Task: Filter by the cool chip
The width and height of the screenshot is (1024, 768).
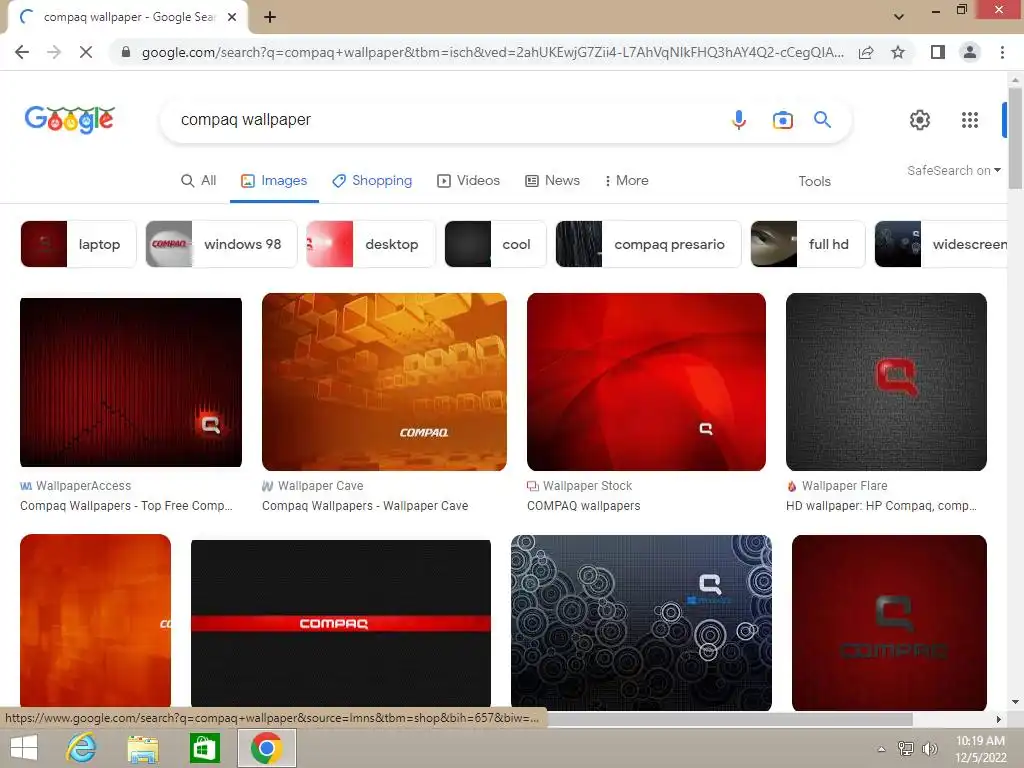Action: click(495, 244)
